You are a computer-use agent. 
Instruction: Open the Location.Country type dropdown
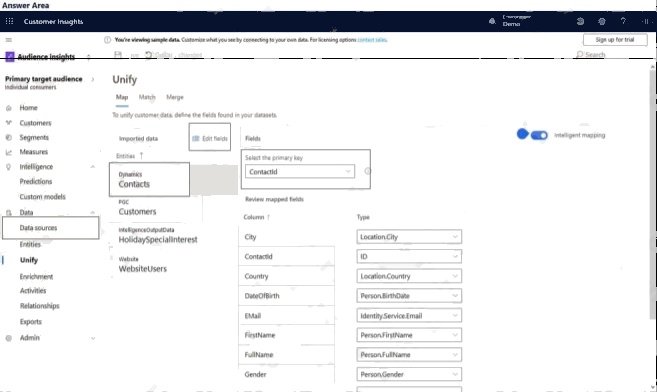pyautogui.click(x=409, y=276)
